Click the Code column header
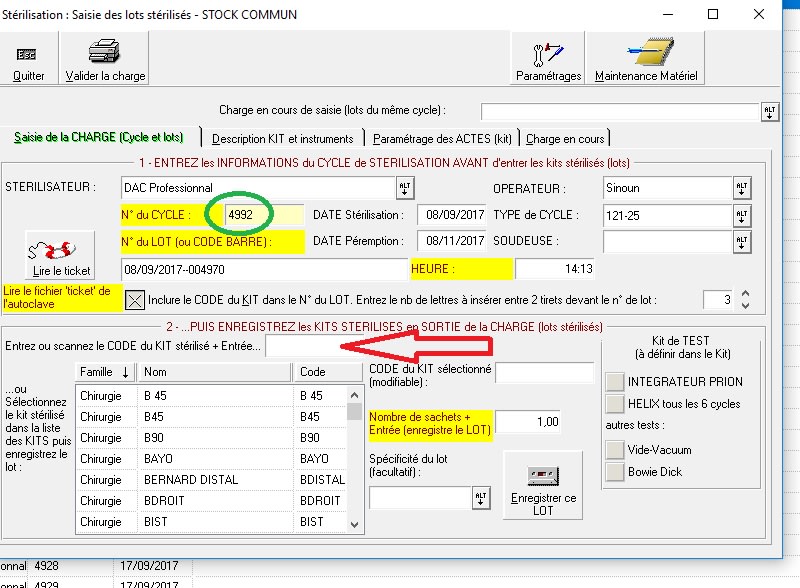Viewport: 800px width, 588px height. [329, 372]
